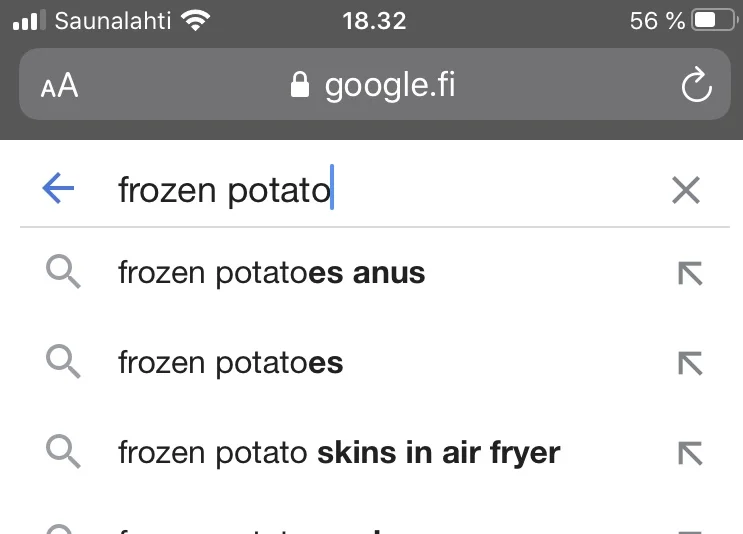This screenshot has width=743, height=534.
Task: Tap the google.fi address bar
Action: click(388, 85)
